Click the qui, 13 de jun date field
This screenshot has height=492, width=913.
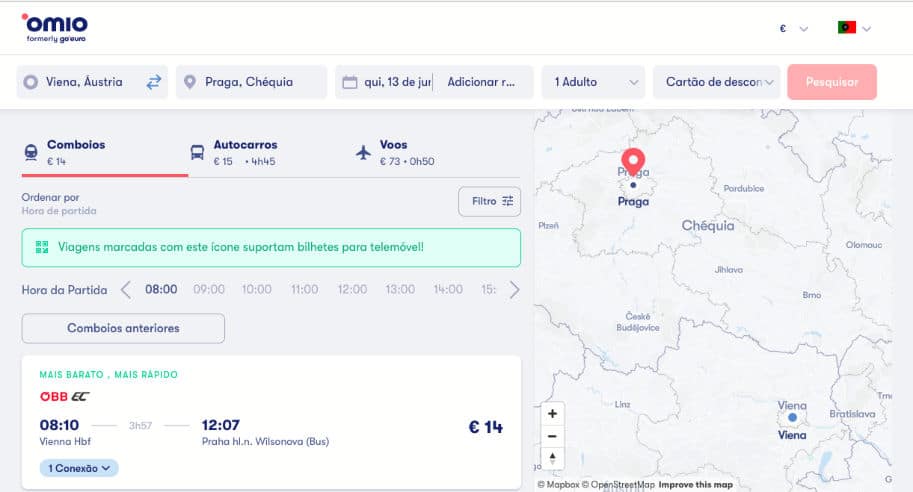tap(384, 82)
